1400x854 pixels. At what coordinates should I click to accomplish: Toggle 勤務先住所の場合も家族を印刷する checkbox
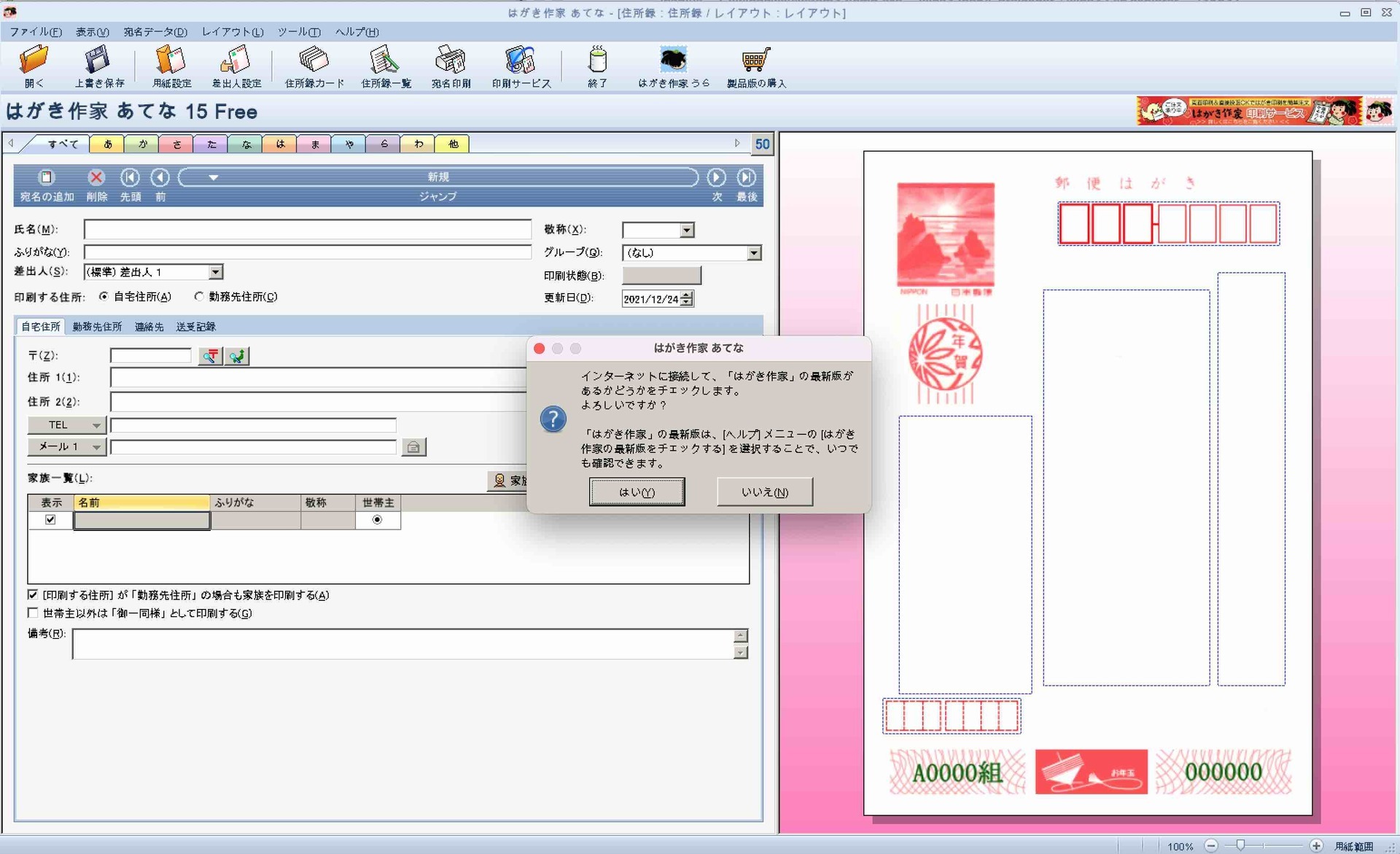click(33, 595)
